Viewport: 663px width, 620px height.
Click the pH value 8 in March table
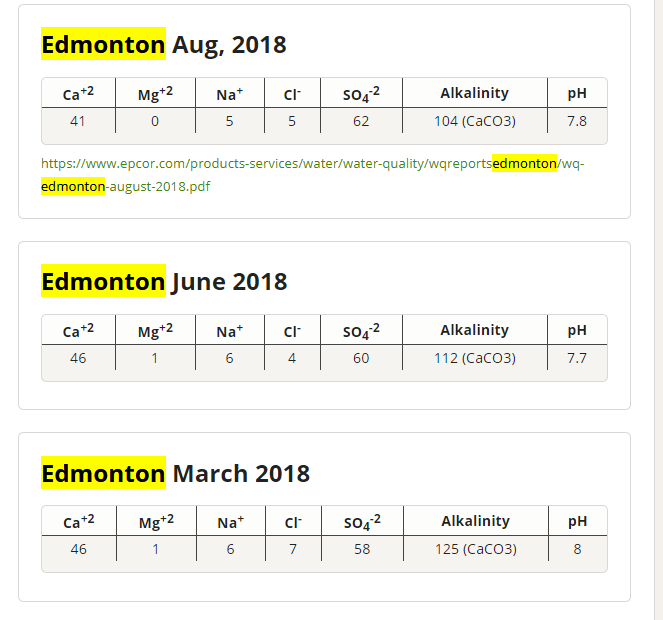[577, 549]
